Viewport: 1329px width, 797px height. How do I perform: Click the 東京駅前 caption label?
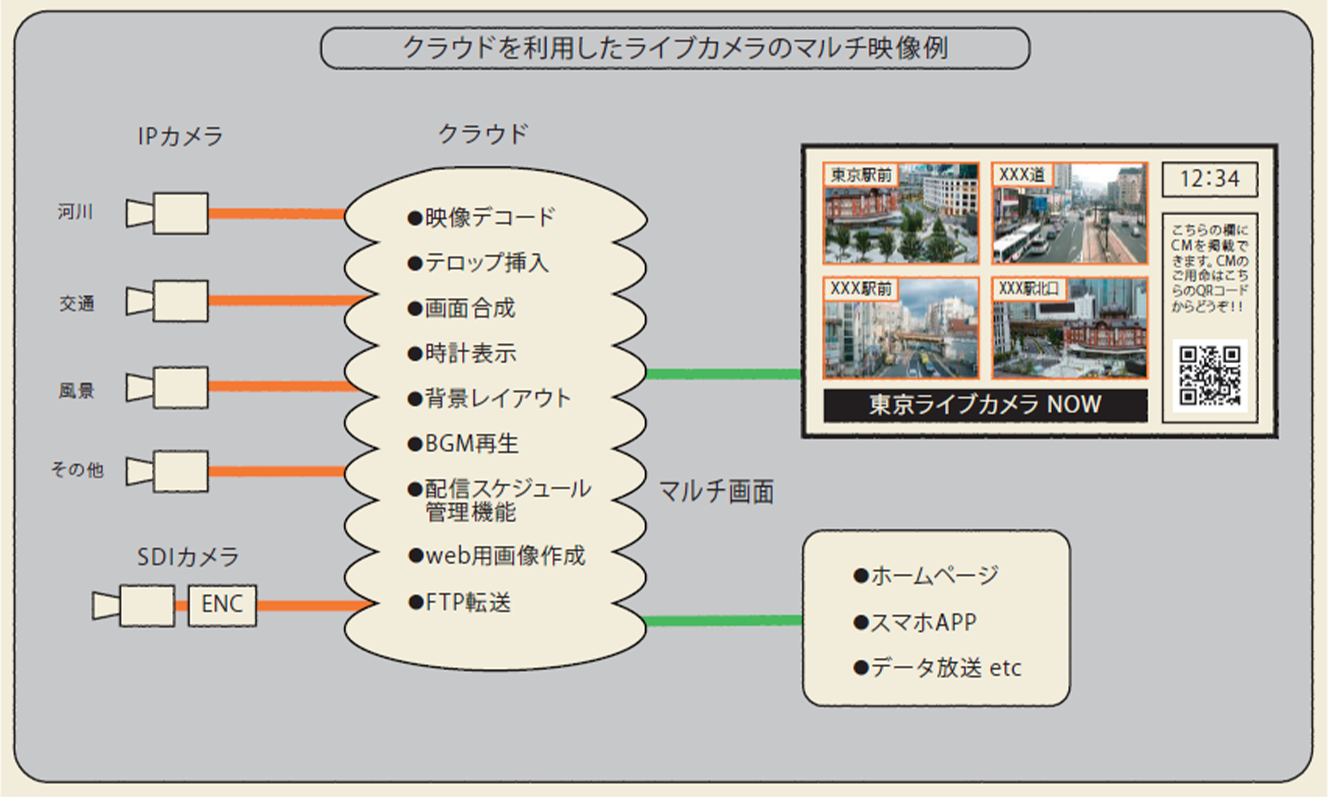[862, 175]
